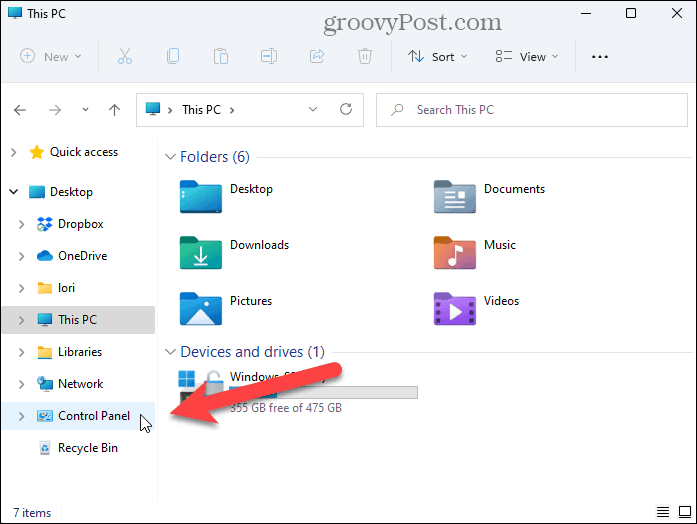Image resolution: width=697 pixels, height=524 pixels.
Task: Expand the Control Panel tree node
Action: [x=21, y=416]
